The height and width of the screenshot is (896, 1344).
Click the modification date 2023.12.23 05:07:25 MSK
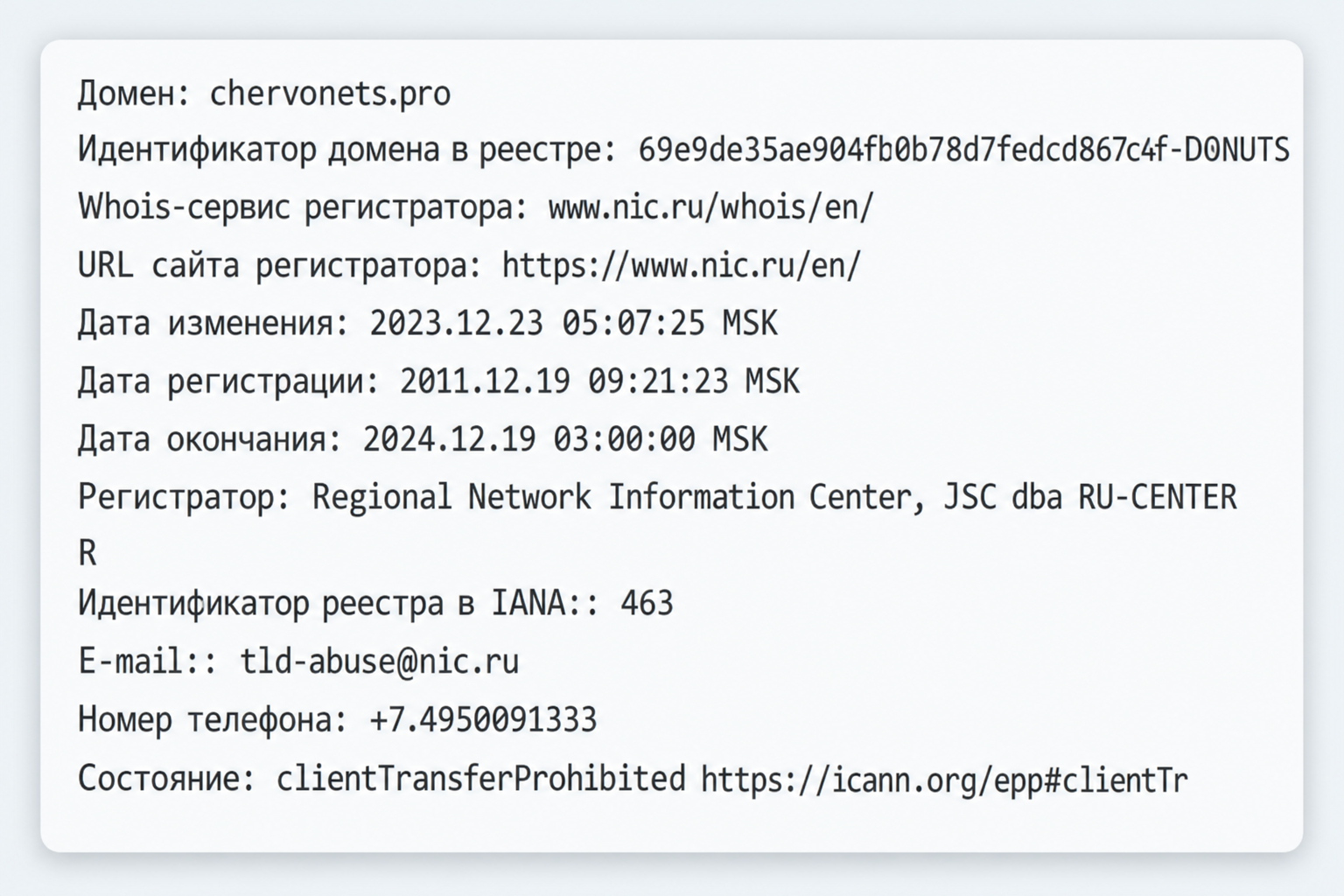coord(573,324)
